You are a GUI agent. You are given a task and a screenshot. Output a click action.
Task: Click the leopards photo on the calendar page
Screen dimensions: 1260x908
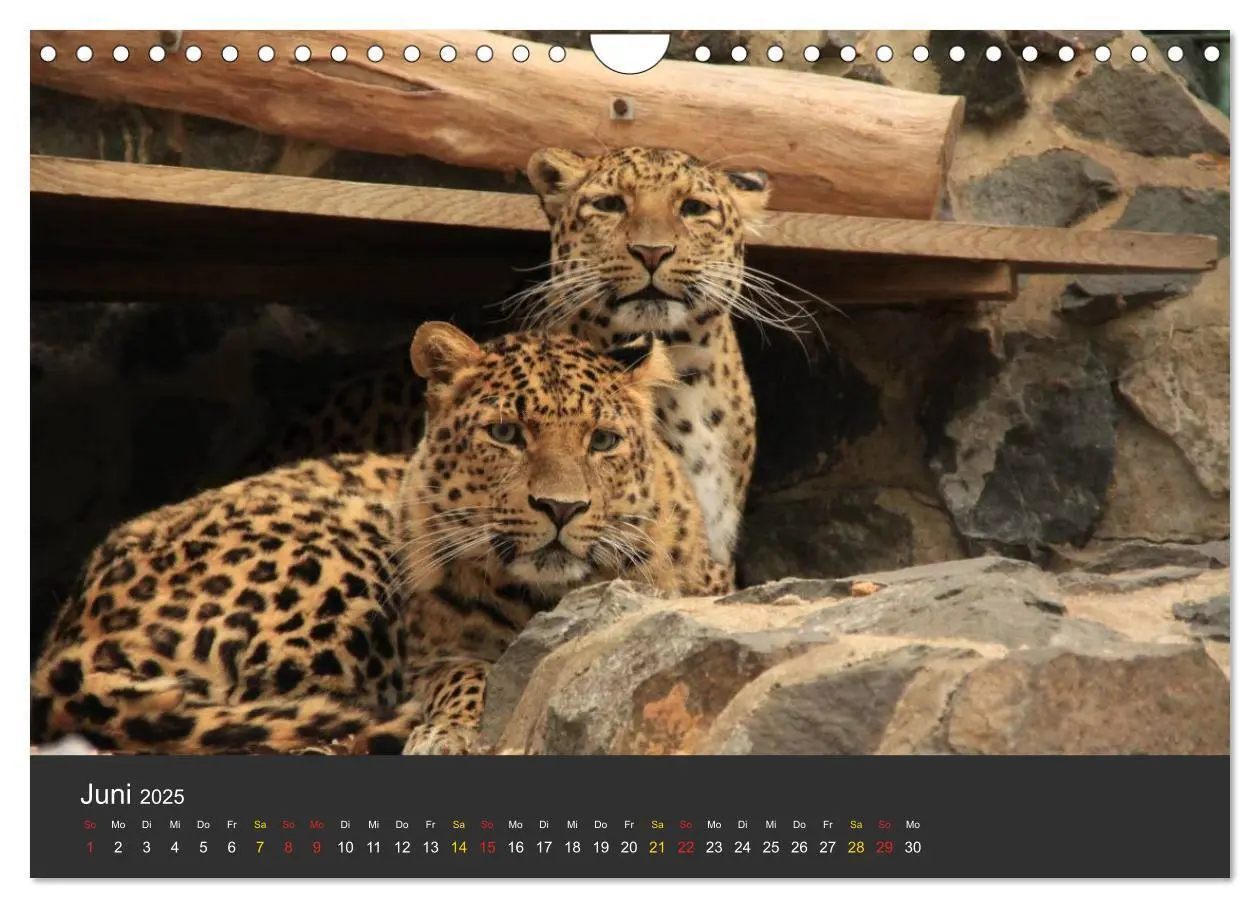[x=630, y=392]
